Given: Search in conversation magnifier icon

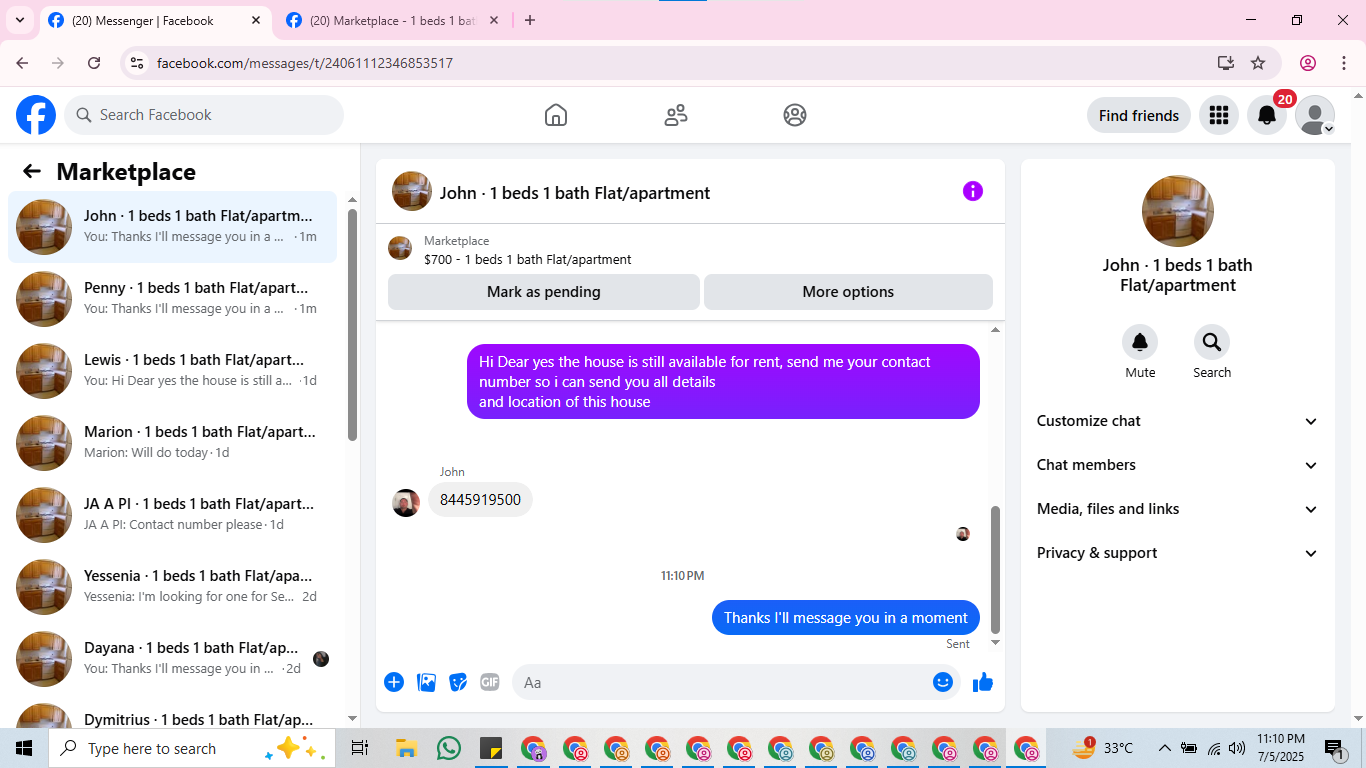Looking at the screenshot, I should tap(1212, 343).
